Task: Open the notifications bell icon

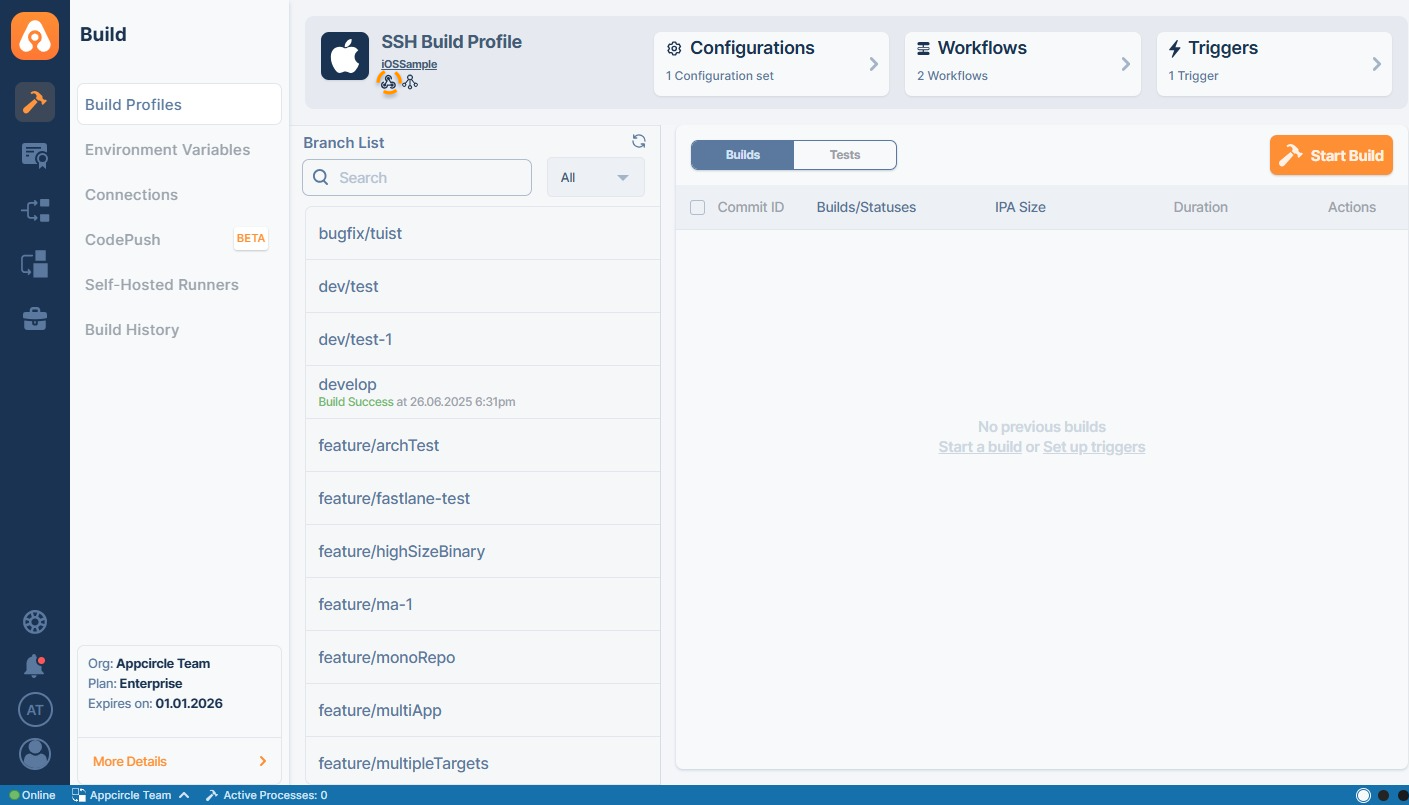Action: point(35,665)
